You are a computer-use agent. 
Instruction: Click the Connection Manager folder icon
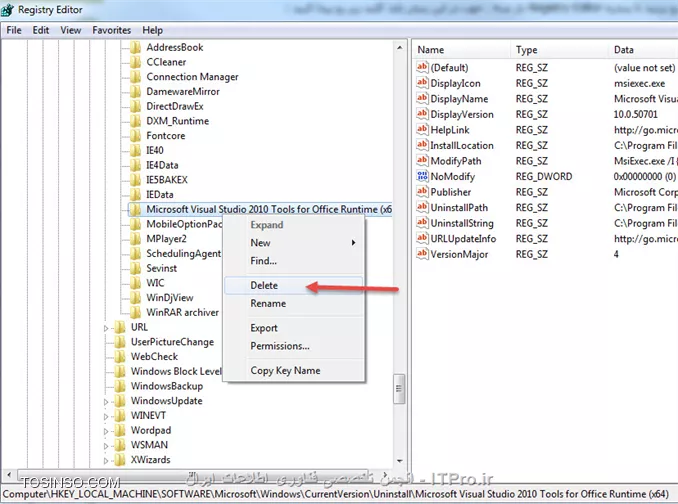click(136, 77)
